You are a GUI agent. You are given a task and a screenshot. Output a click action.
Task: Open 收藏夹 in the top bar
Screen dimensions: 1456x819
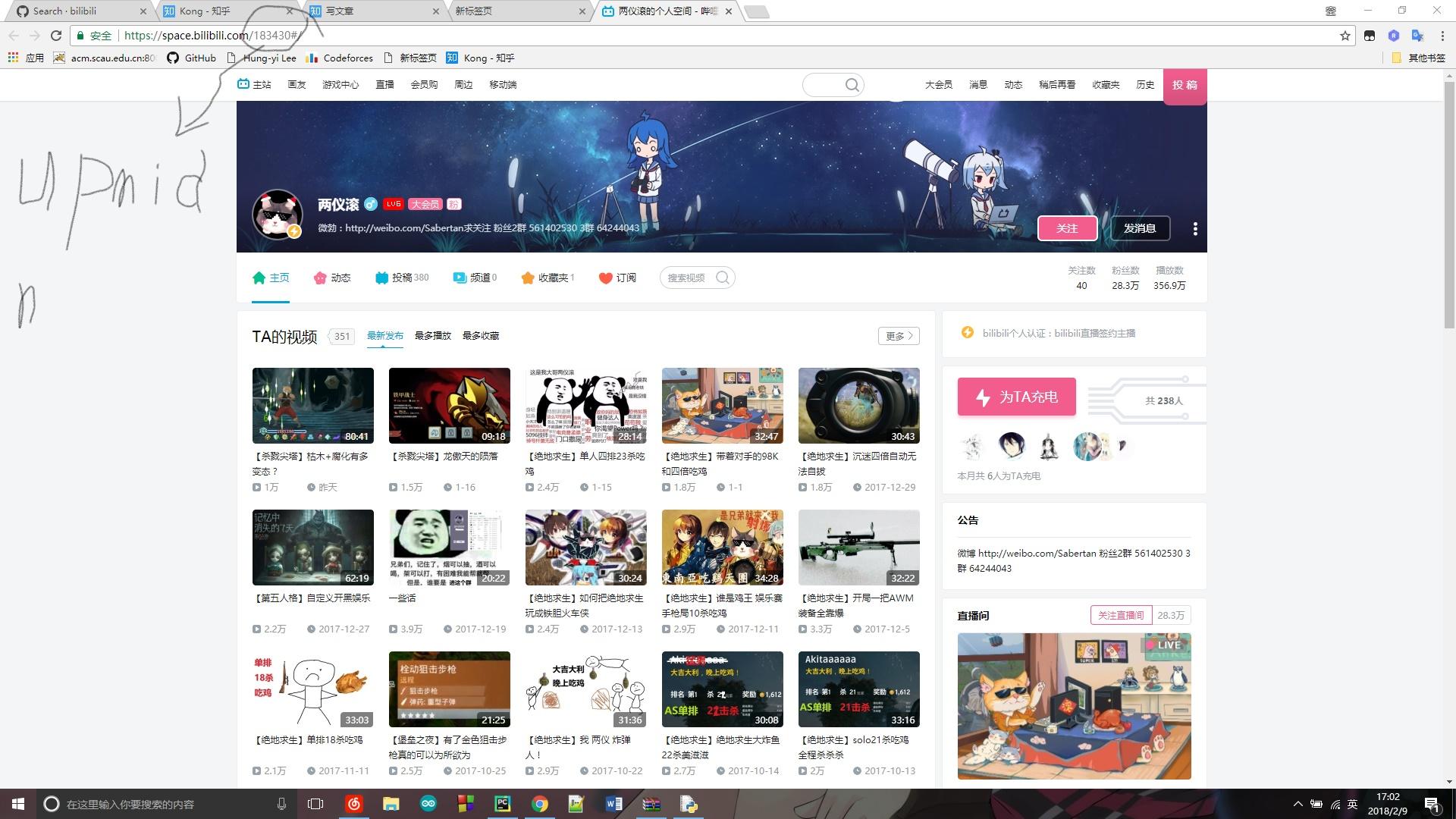[1106, 85]
